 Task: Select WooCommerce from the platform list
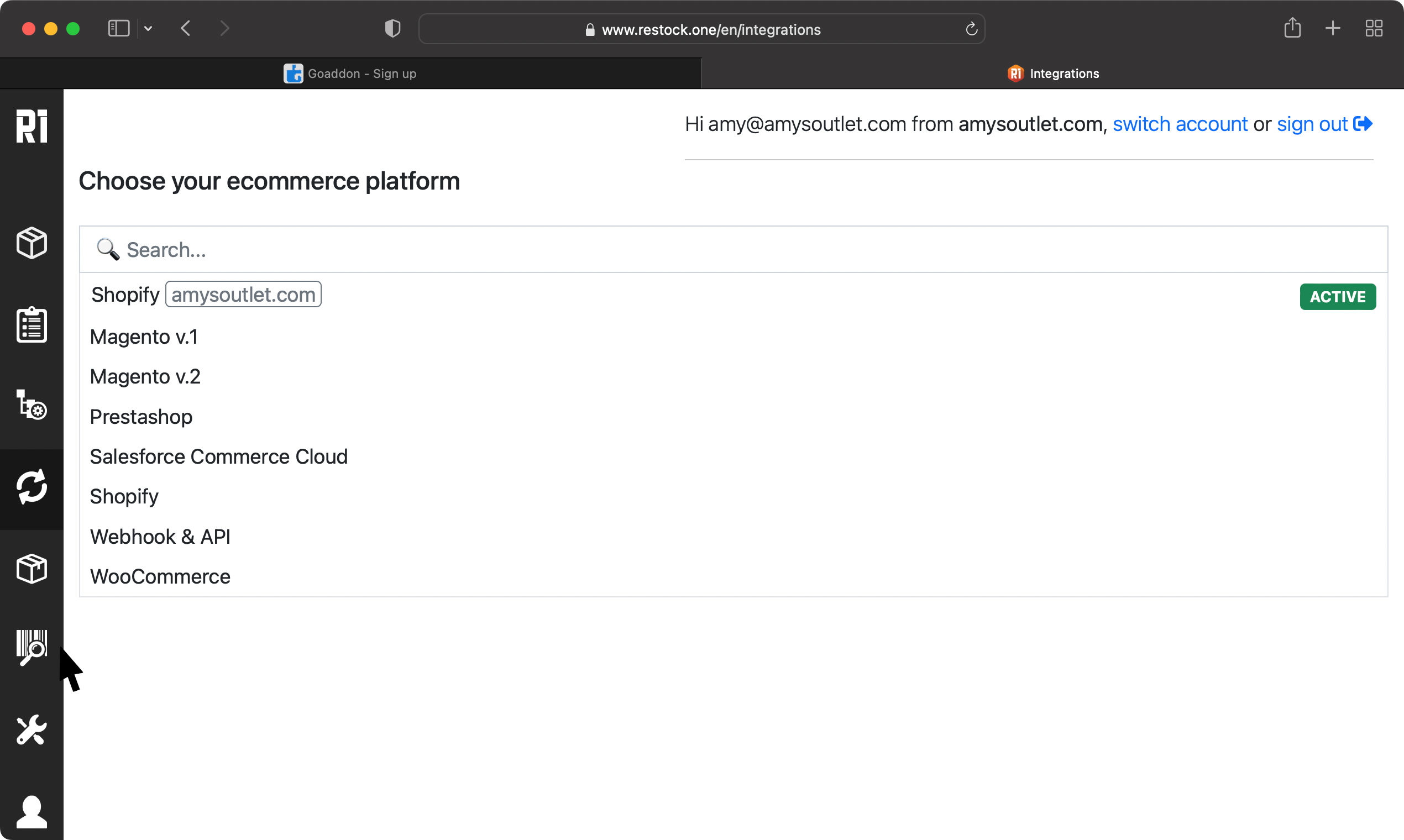tap(160, 576)
